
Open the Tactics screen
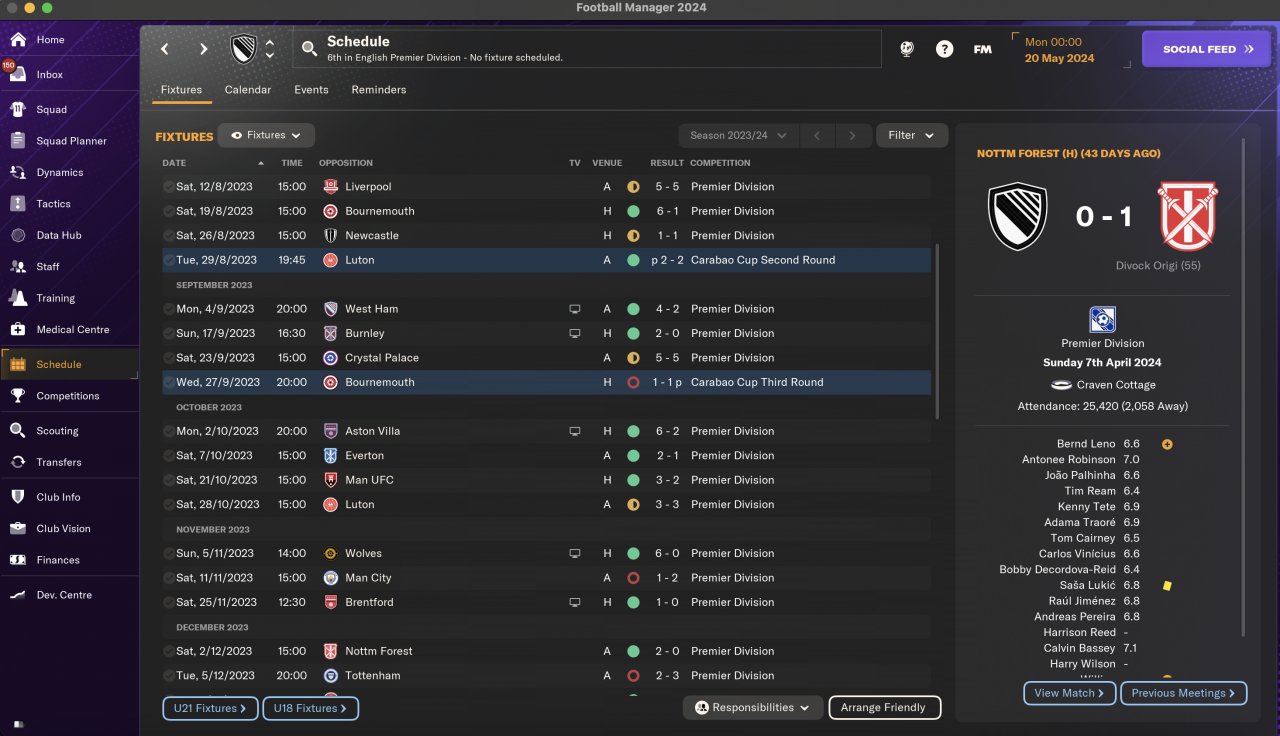click(x=53, y=204)
